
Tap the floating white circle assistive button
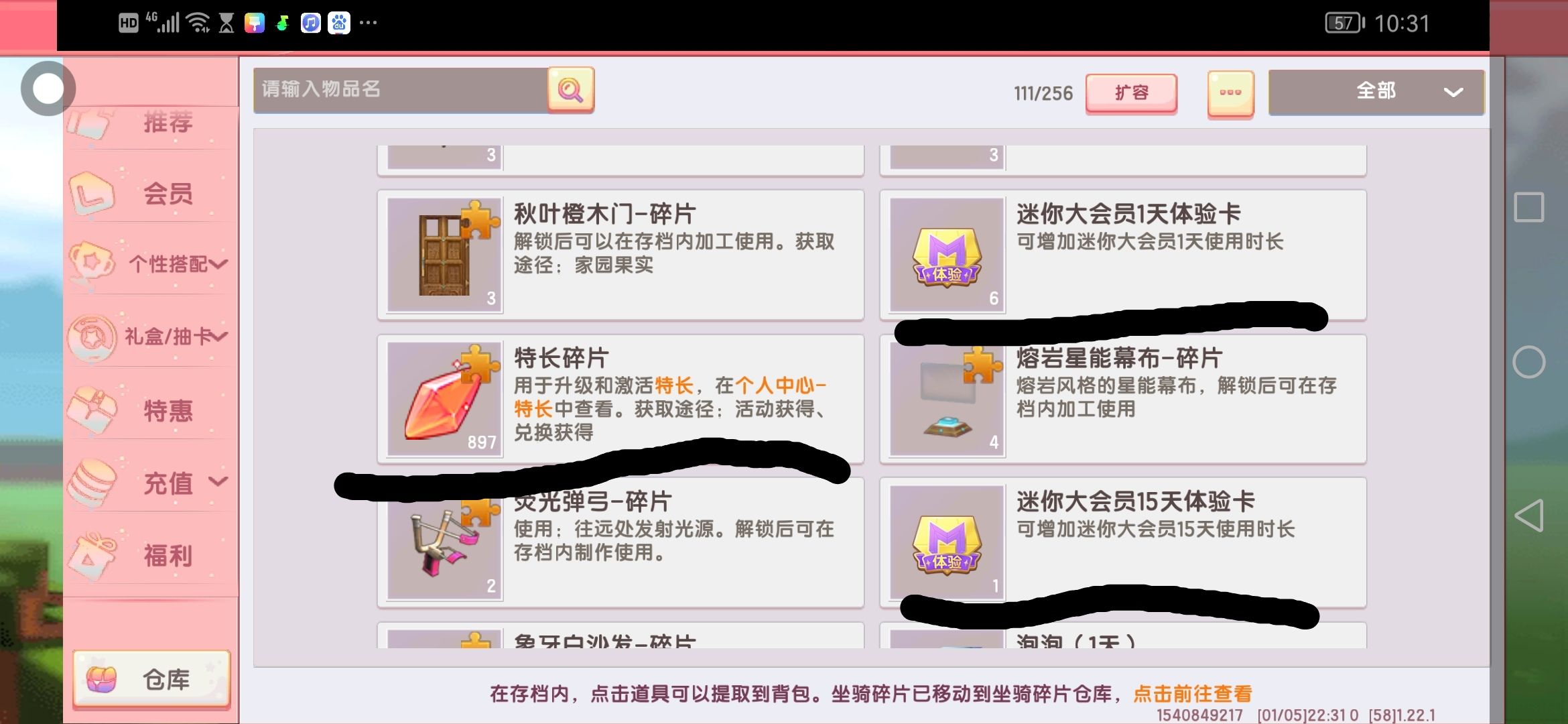[48, 88]
